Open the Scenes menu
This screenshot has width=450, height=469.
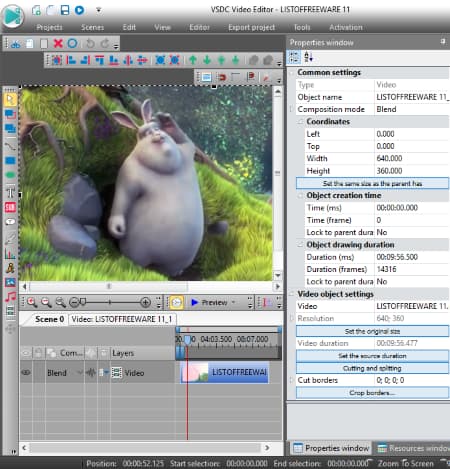tap(92, 27)
